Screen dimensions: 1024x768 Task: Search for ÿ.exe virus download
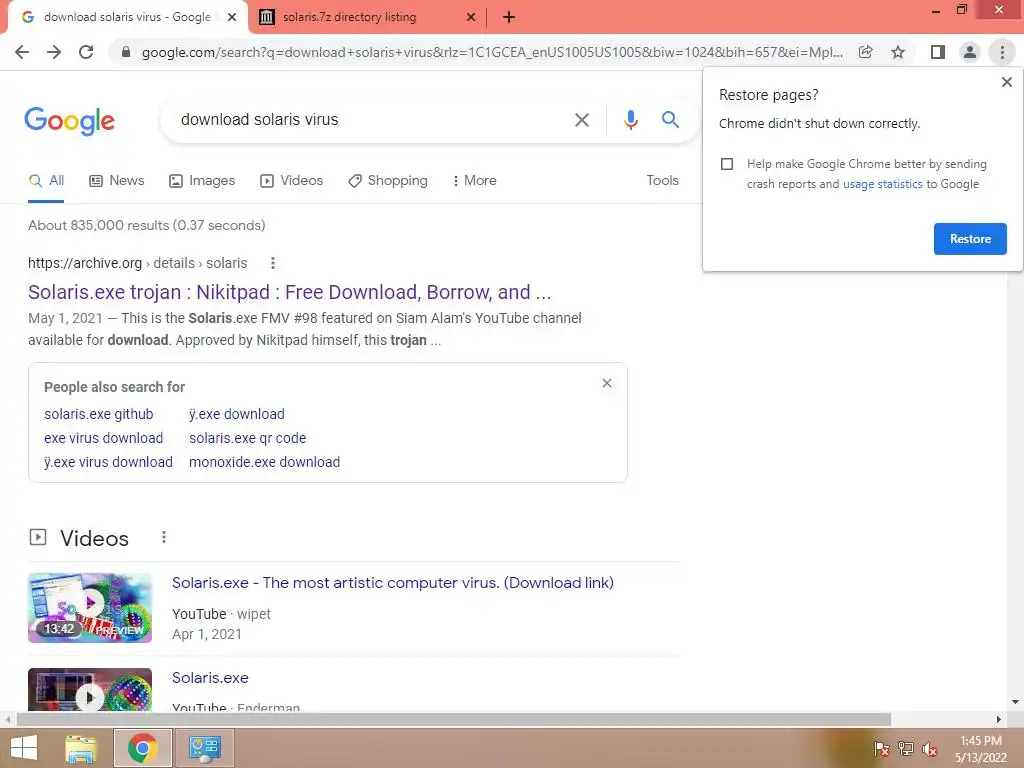point(108,462)
